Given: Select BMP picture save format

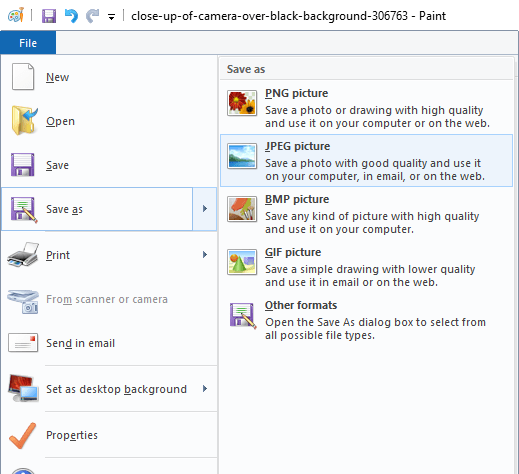Looking at the screenshot, I should click(366, 214).
